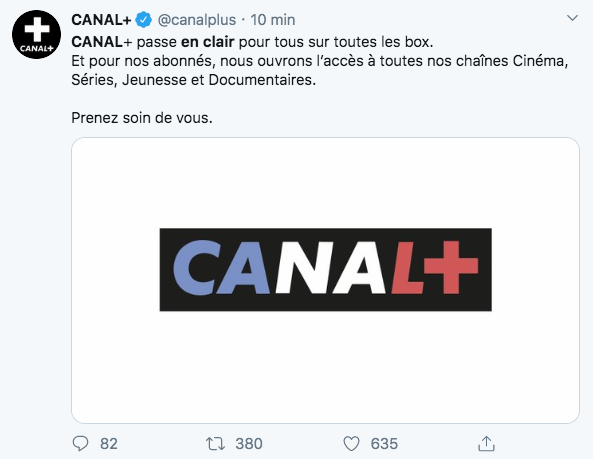593x459 pixels.
Task: Click the share upload icon
Action: pyautogui.click(x=486, y=443)
